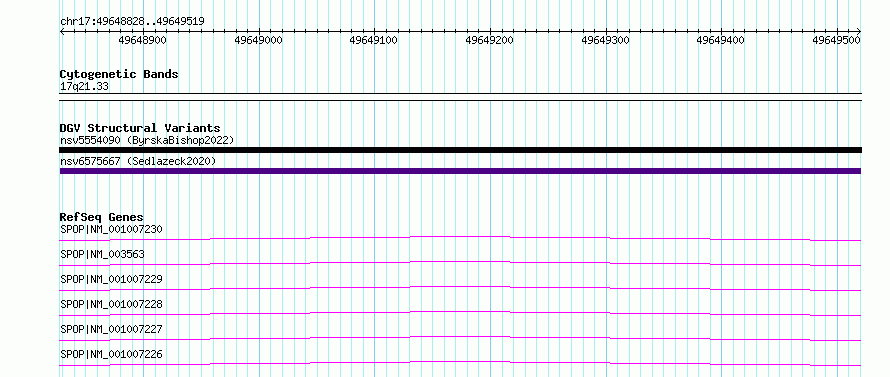Open nsv6575667 (Sedlazeck2020) variant label
890x377 pixels.
tap(138, 161)
